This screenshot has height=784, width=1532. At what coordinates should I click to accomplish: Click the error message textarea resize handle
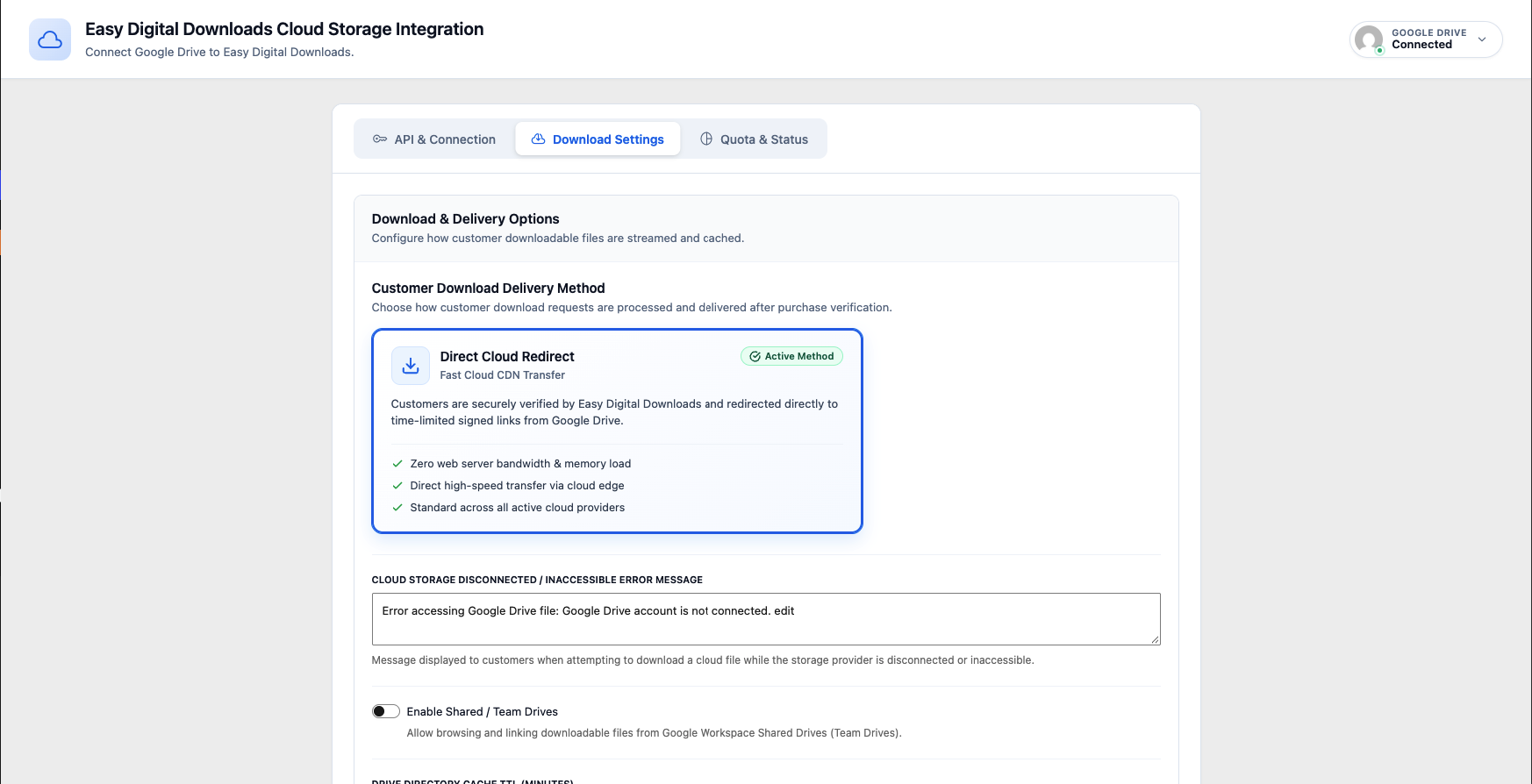(x=1156, y=640)
